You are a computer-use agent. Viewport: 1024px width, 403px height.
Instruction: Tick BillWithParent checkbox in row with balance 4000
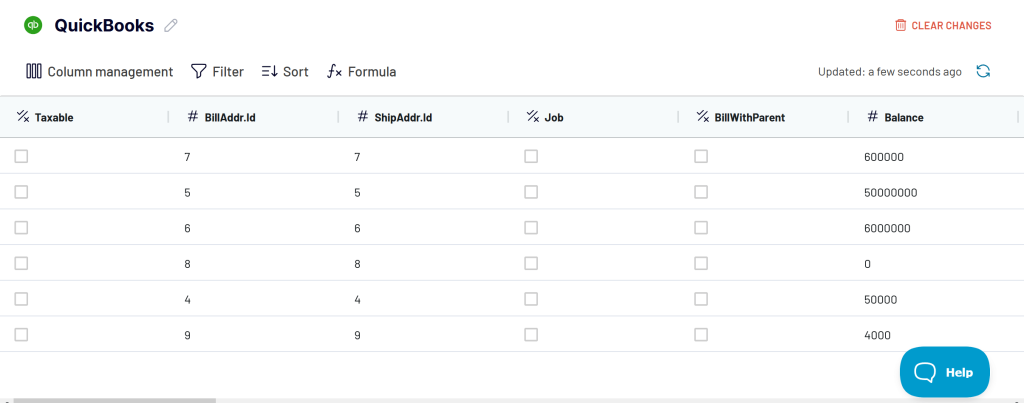[701, 334]
